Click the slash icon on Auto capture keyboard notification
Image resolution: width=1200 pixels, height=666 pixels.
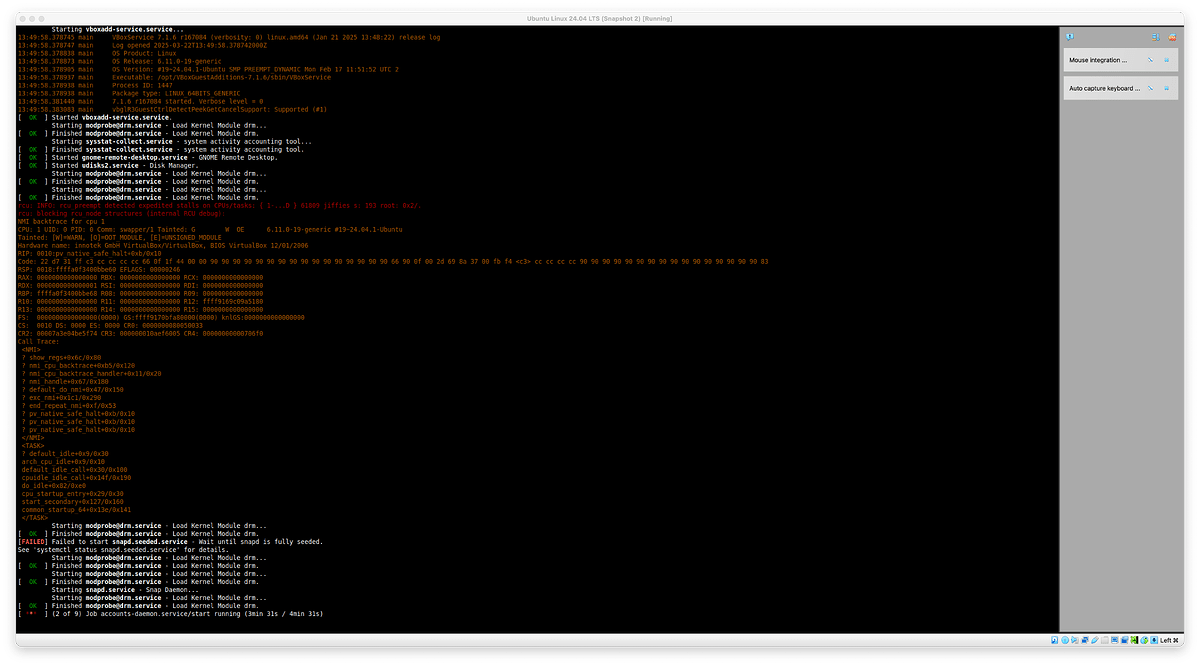coord(1150,88)
